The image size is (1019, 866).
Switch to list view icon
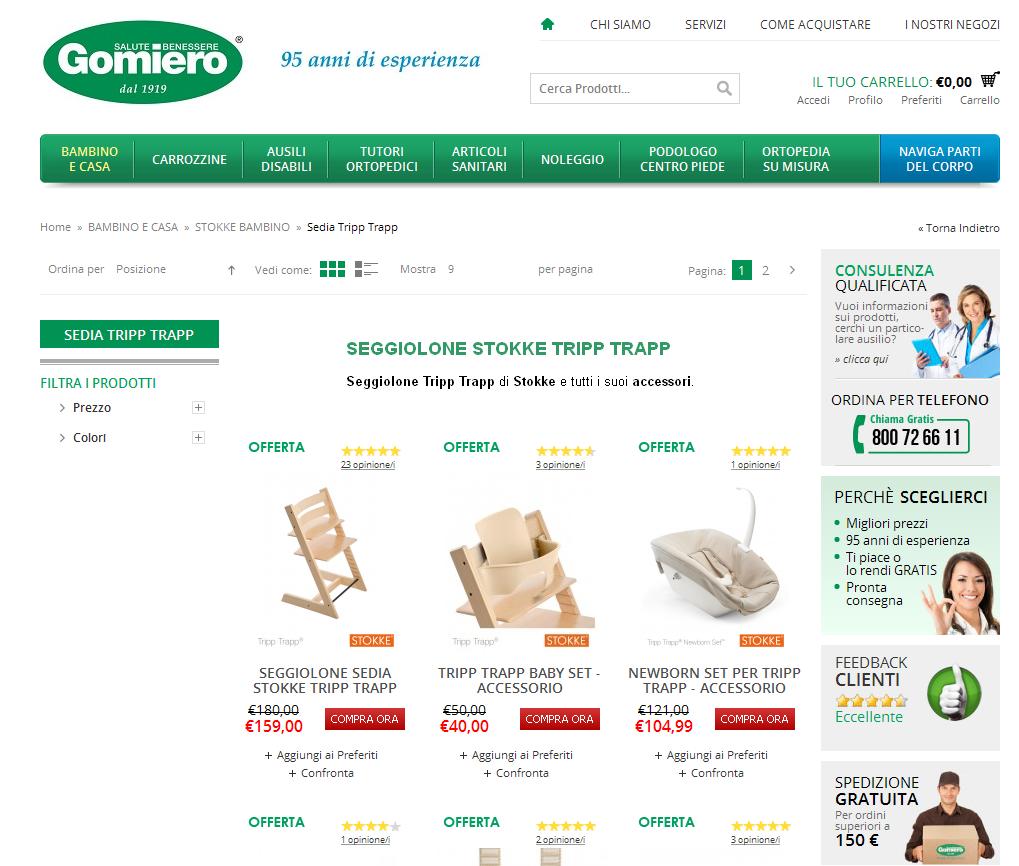coord(367,269)
